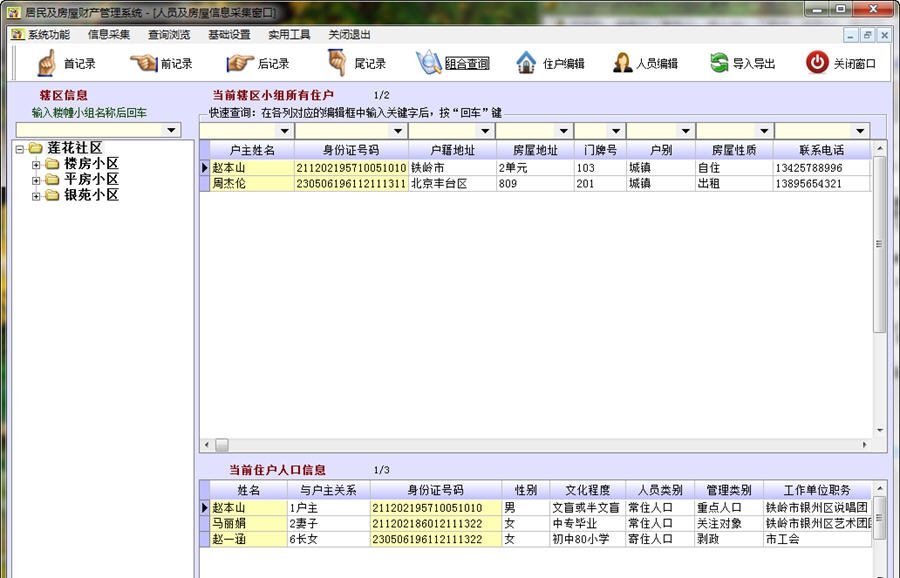
Task: Select the 周杰伦 household row
Action: (x=229, y=184)
